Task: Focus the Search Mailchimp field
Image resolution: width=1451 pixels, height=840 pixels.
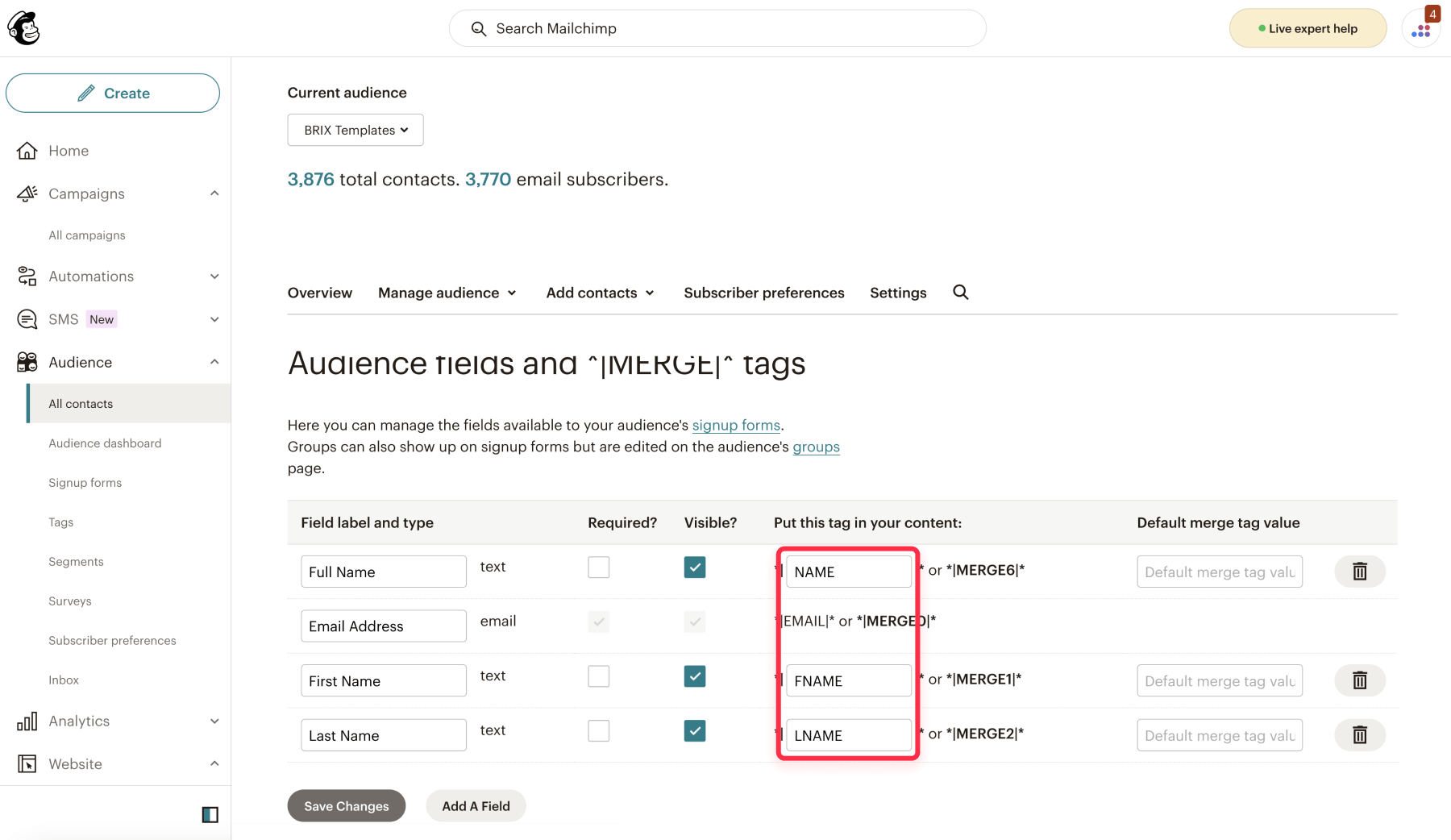Action: [717, 29]
